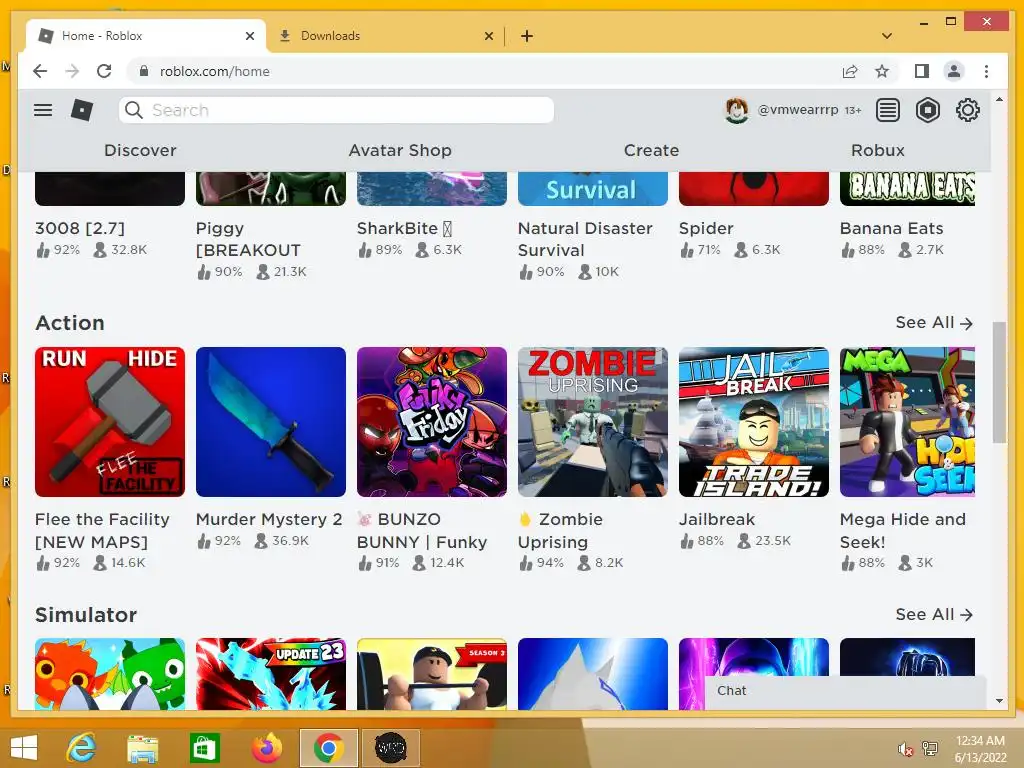Image resolution: width=1024 pixels, height=768 pixels.
Task: Toggle the Chrome side panel icon
Action: 921,71
